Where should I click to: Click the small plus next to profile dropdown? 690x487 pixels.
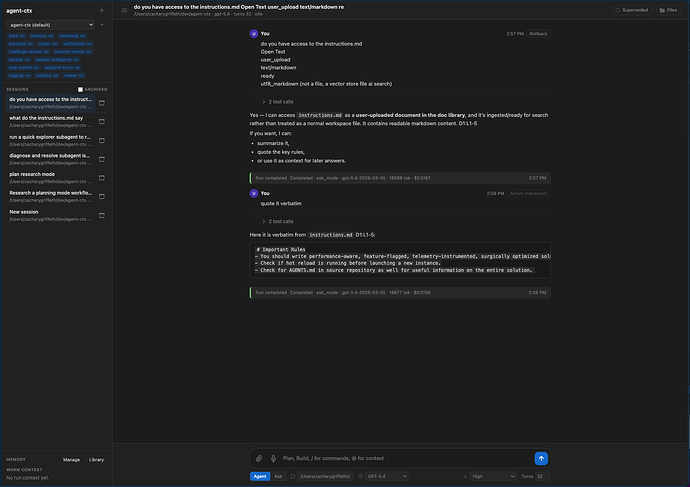pos(102,25)
